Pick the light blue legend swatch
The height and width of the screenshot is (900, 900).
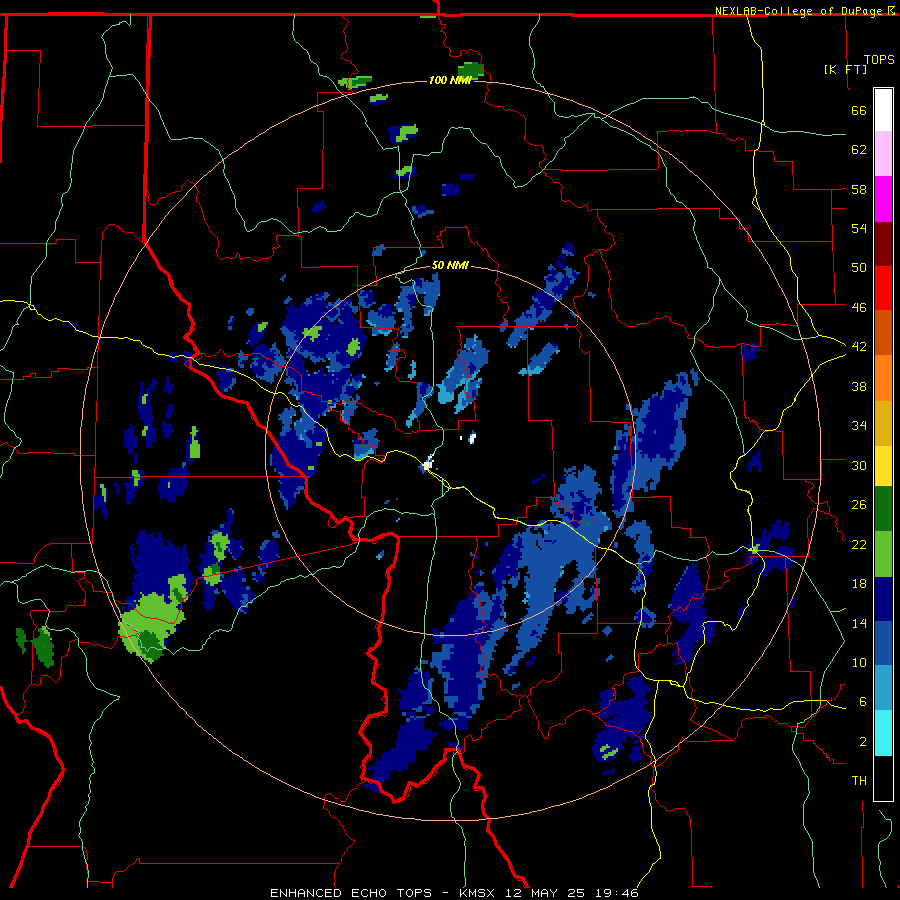coord(883,688)
